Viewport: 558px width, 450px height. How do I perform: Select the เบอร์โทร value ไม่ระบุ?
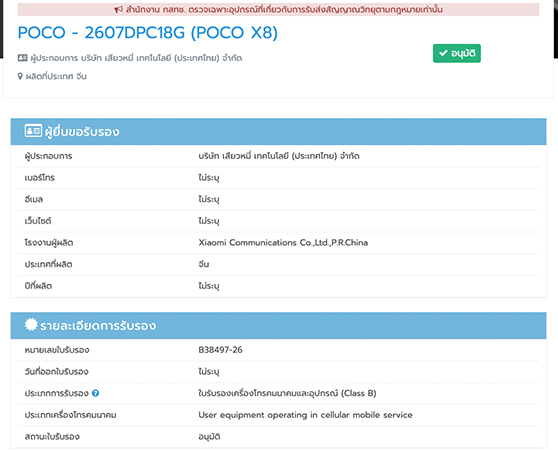tap(209, 178)
